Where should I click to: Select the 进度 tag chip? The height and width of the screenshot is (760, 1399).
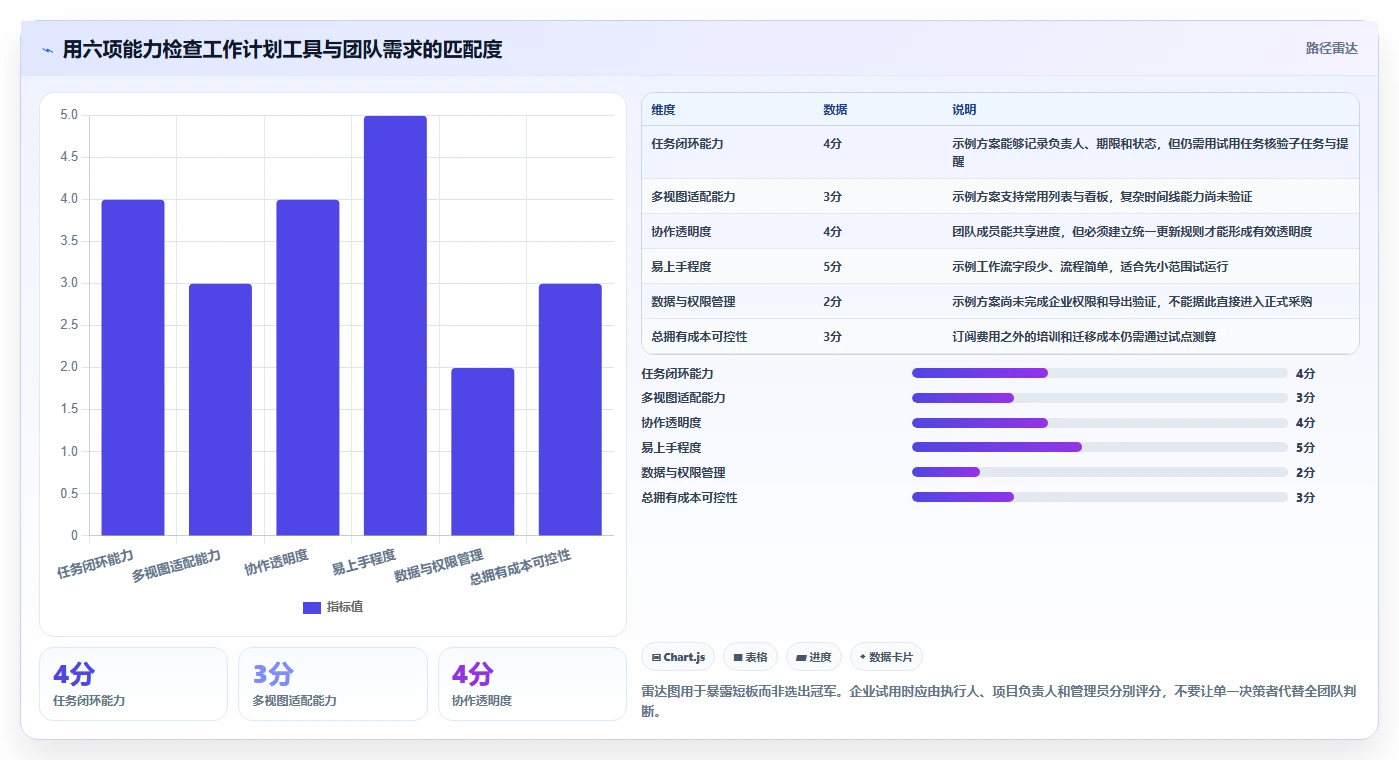[x=814, y=657]
